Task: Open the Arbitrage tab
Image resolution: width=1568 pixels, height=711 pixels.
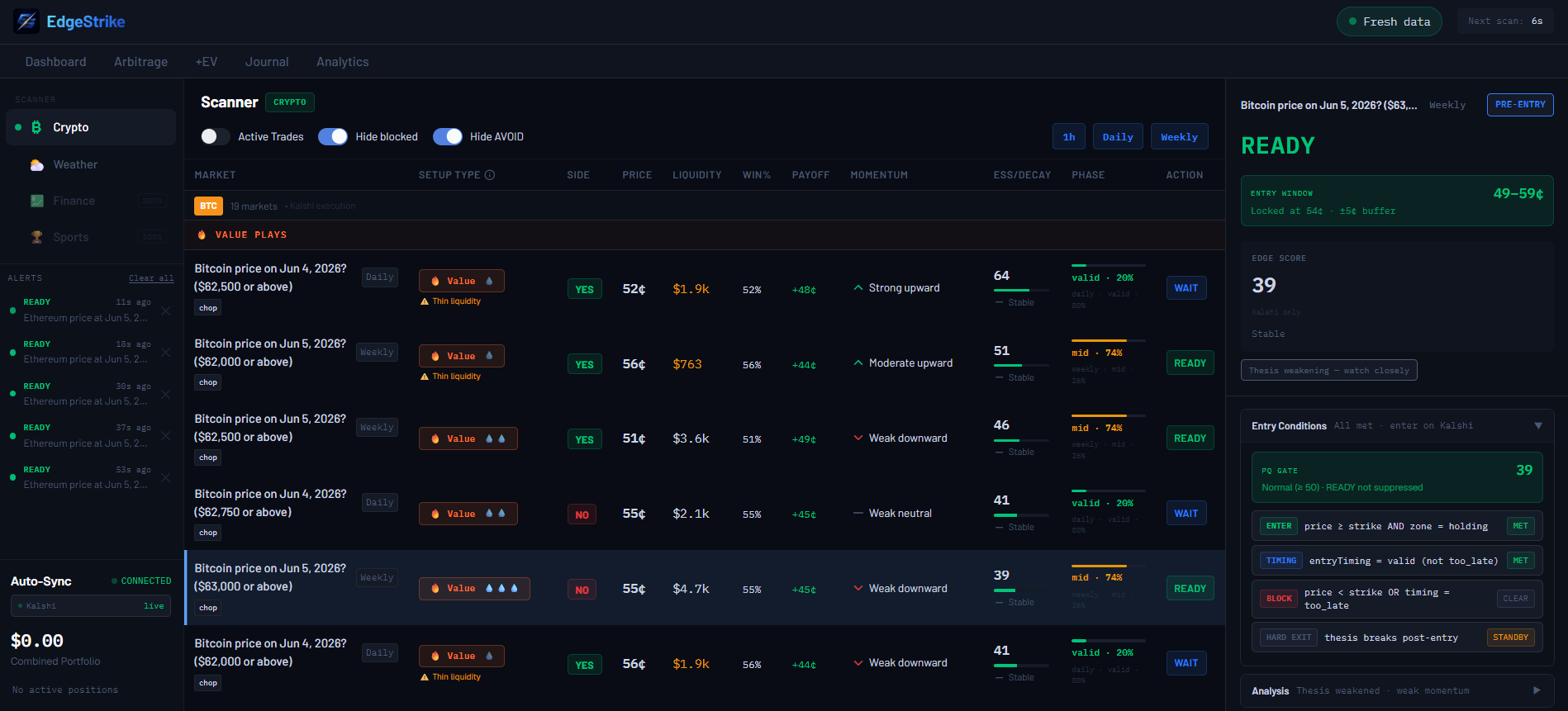Action: click(x=140, y=62)
